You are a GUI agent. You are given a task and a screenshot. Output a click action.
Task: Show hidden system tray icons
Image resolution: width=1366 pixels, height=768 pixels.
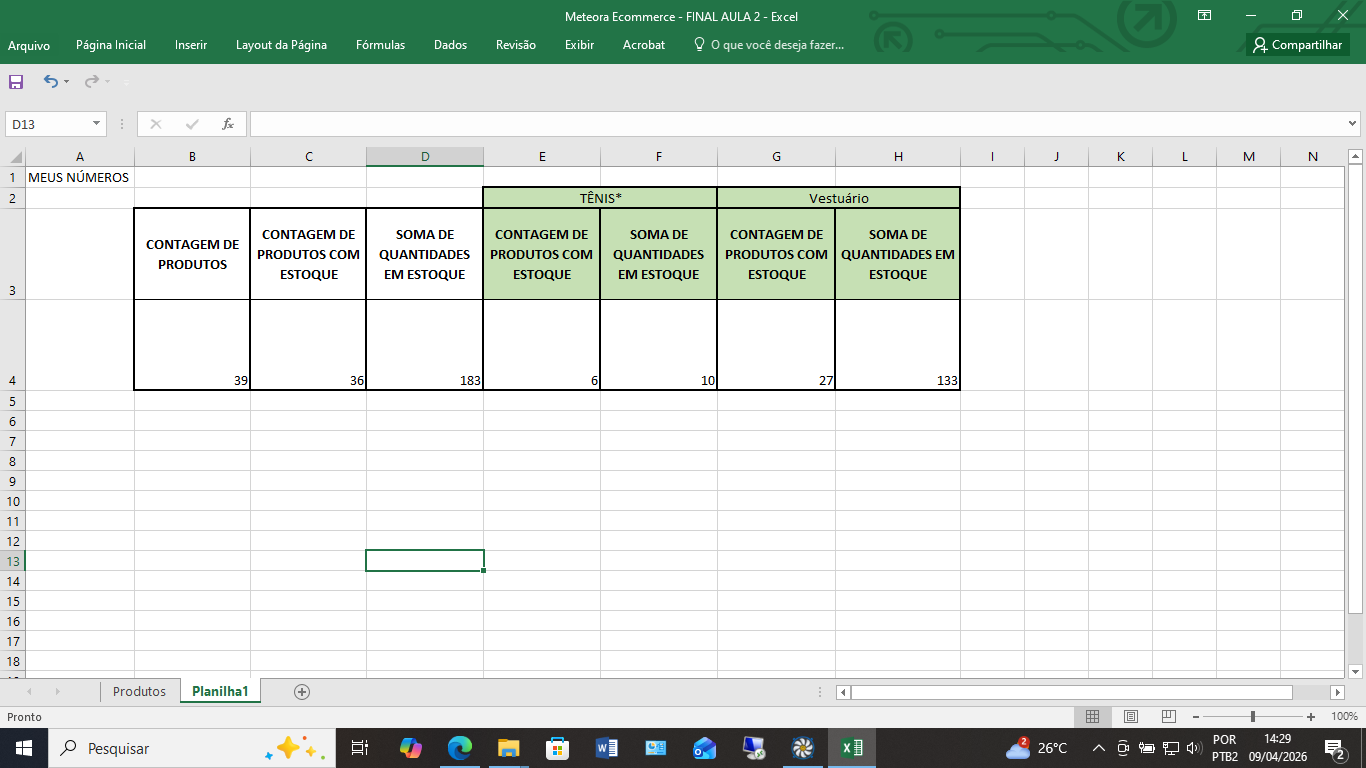coord(1099,748)
